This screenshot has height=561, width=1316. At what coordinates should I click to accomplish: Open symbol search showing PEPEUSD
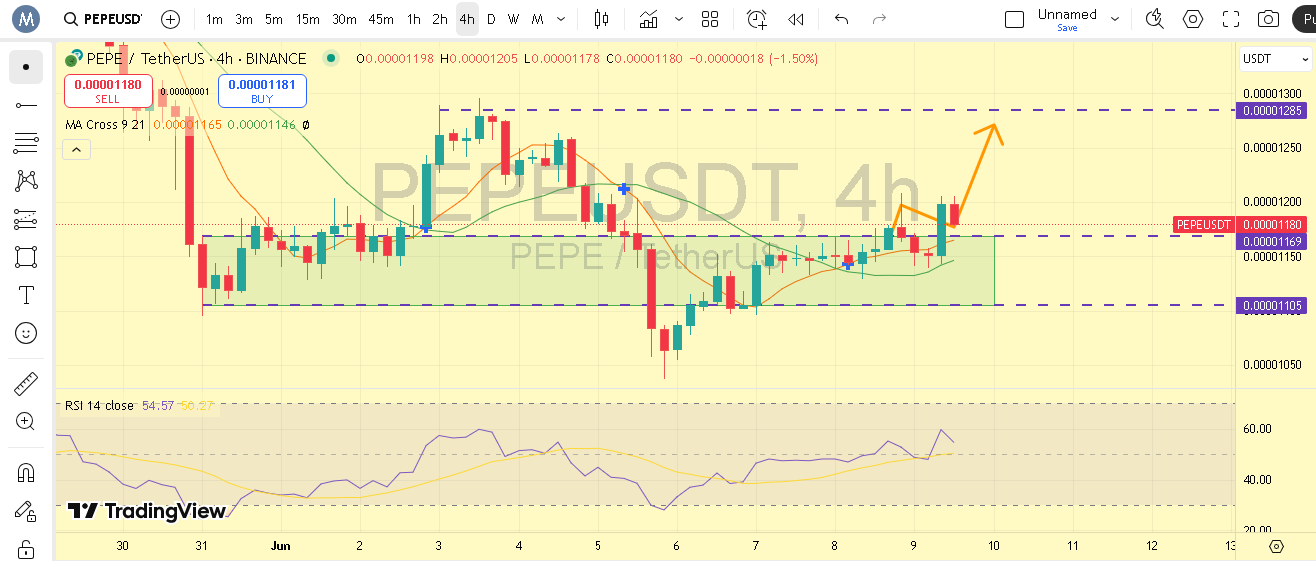[102, 19]
